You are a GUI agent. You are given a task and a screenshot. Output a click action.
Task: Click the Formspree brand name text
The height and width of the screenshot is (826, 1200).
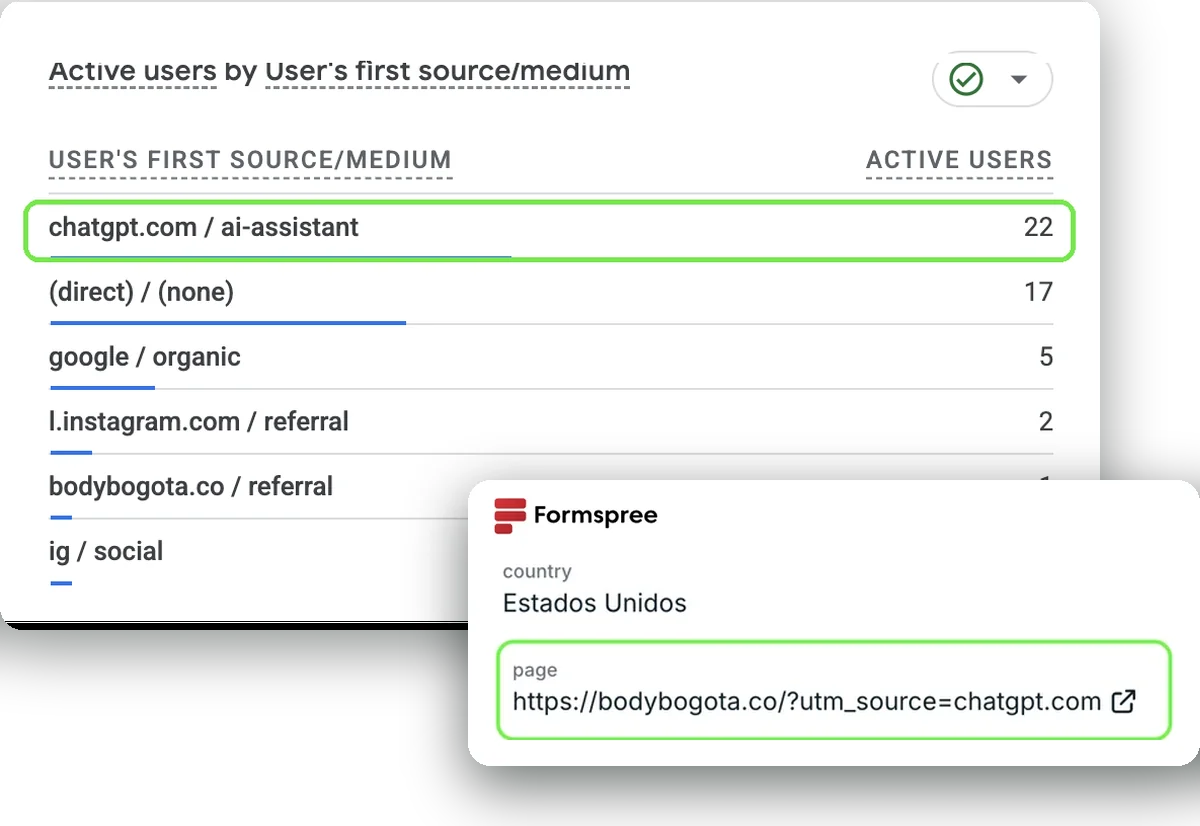[596, 516]
